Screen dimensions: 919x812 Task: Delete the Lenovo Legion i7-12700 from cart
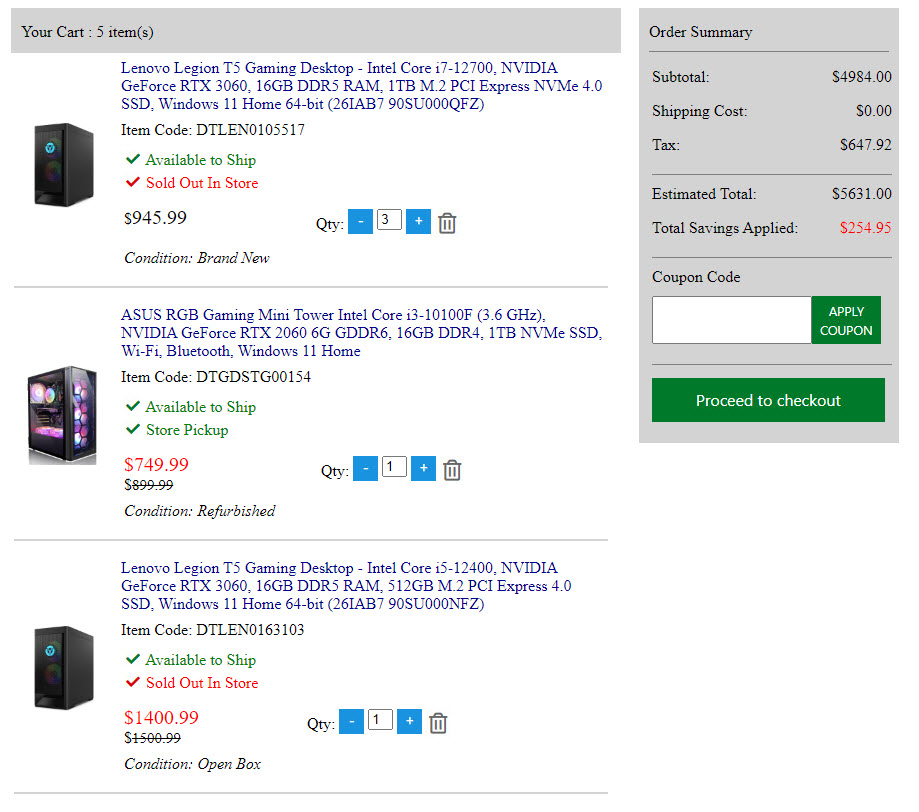click(x=447, y=223)
